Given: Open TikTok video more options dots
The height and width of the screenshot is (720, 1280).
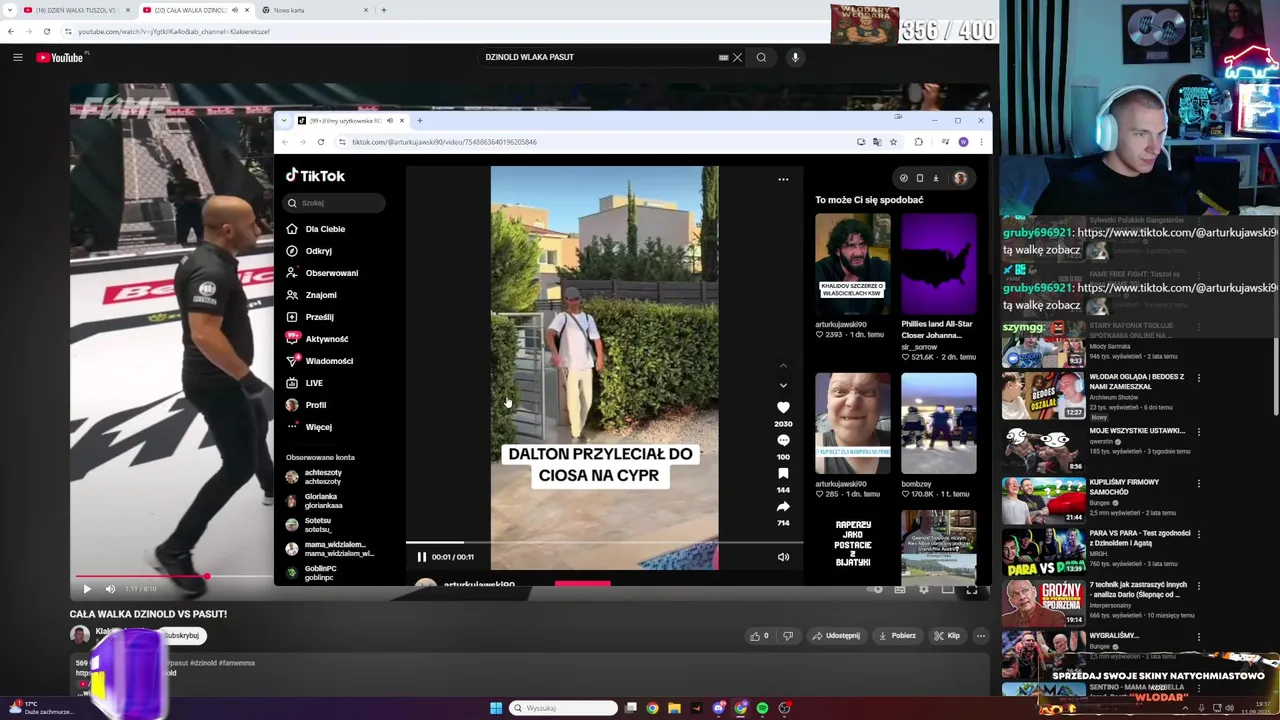Looking at the screenshot, I should (x=783, y=180).
